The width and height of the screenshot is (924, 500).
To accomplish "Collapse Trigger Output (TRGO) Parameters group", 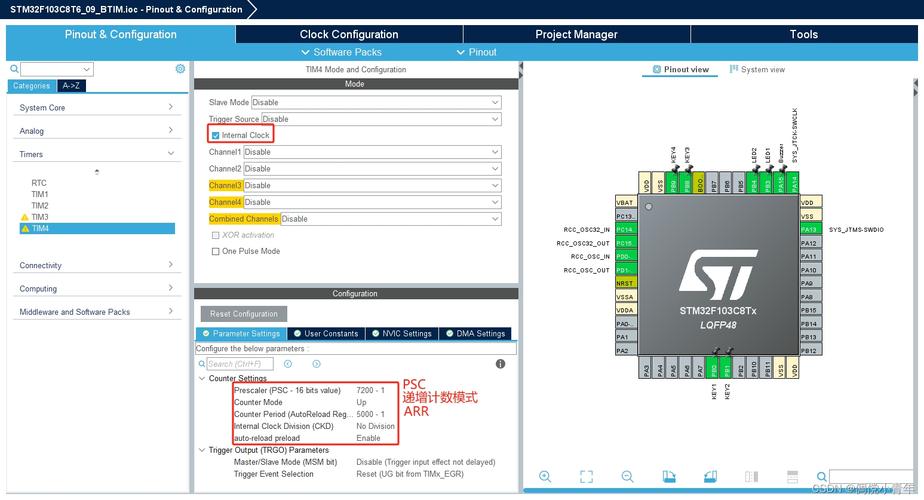I will [202, 450].
